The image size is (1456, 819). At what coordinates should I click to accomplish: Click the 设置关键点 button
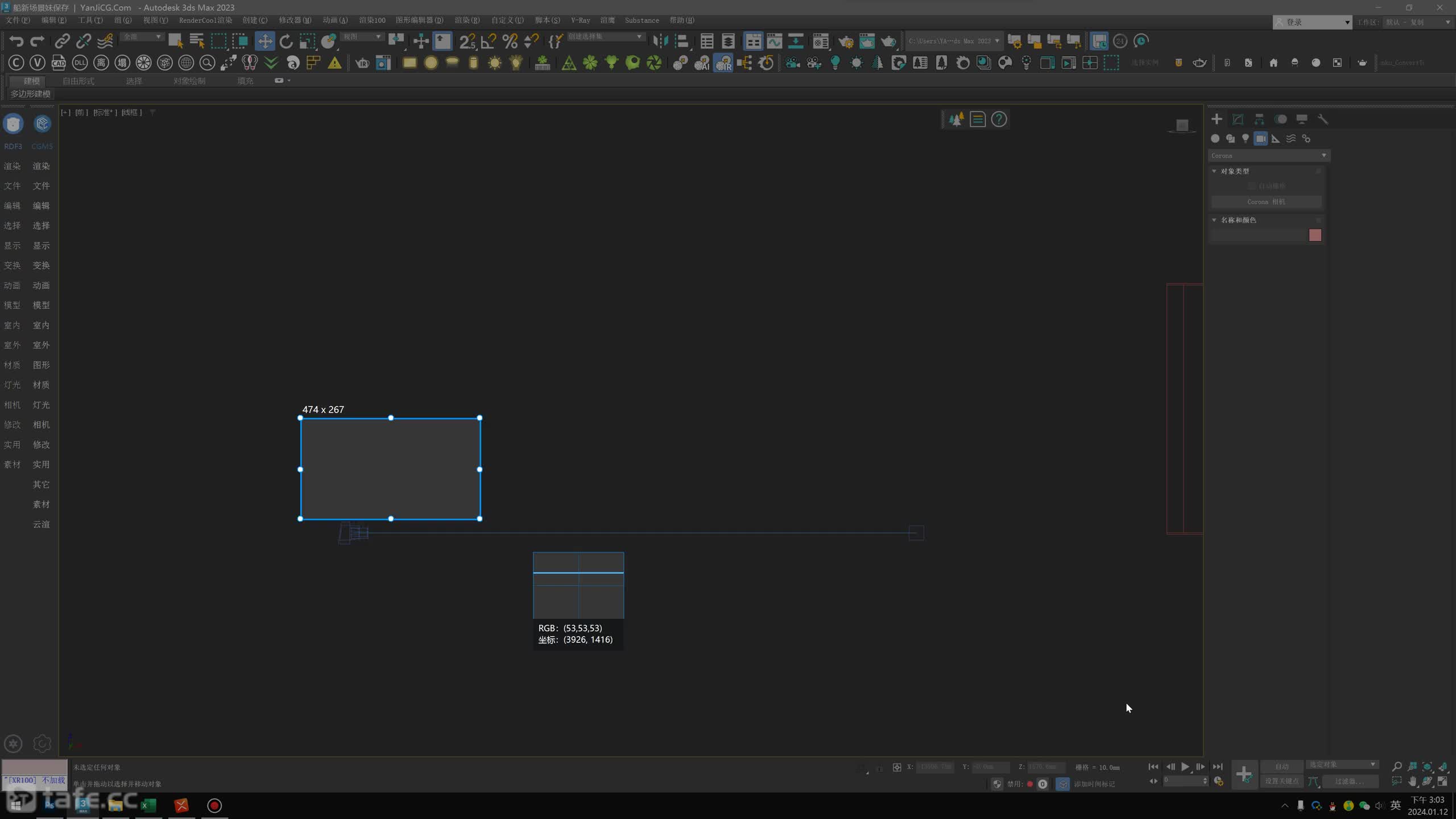pos(1281,781)
